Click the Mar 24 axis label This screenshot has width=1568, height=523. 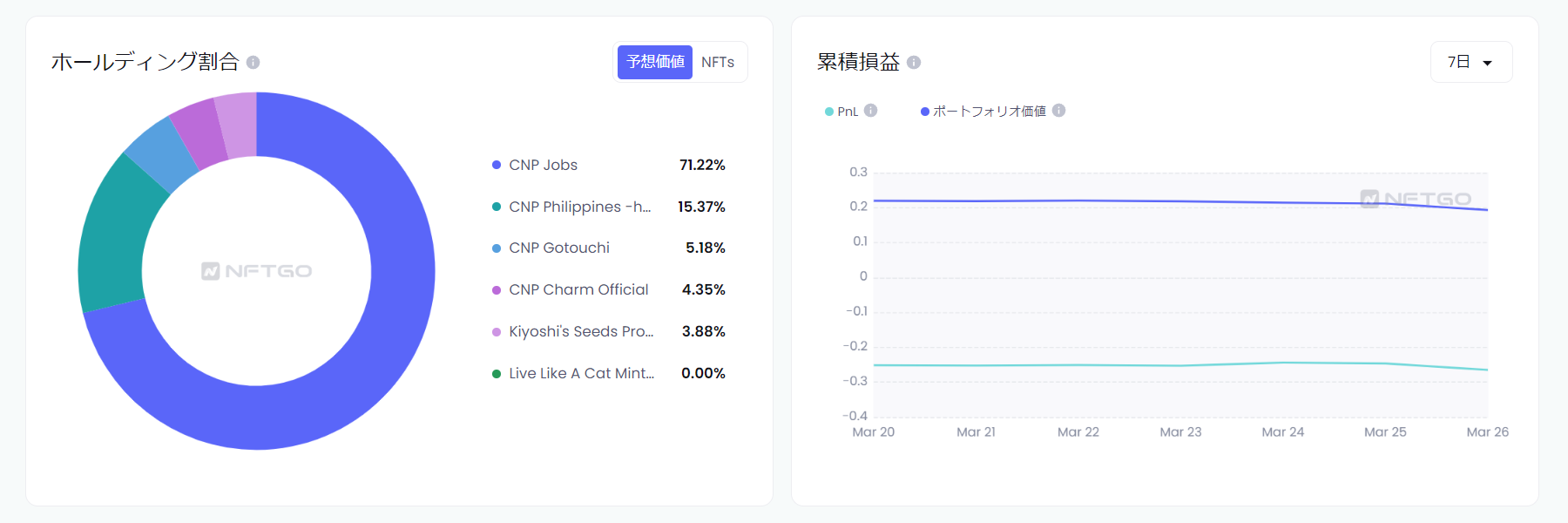[1283, 431]
